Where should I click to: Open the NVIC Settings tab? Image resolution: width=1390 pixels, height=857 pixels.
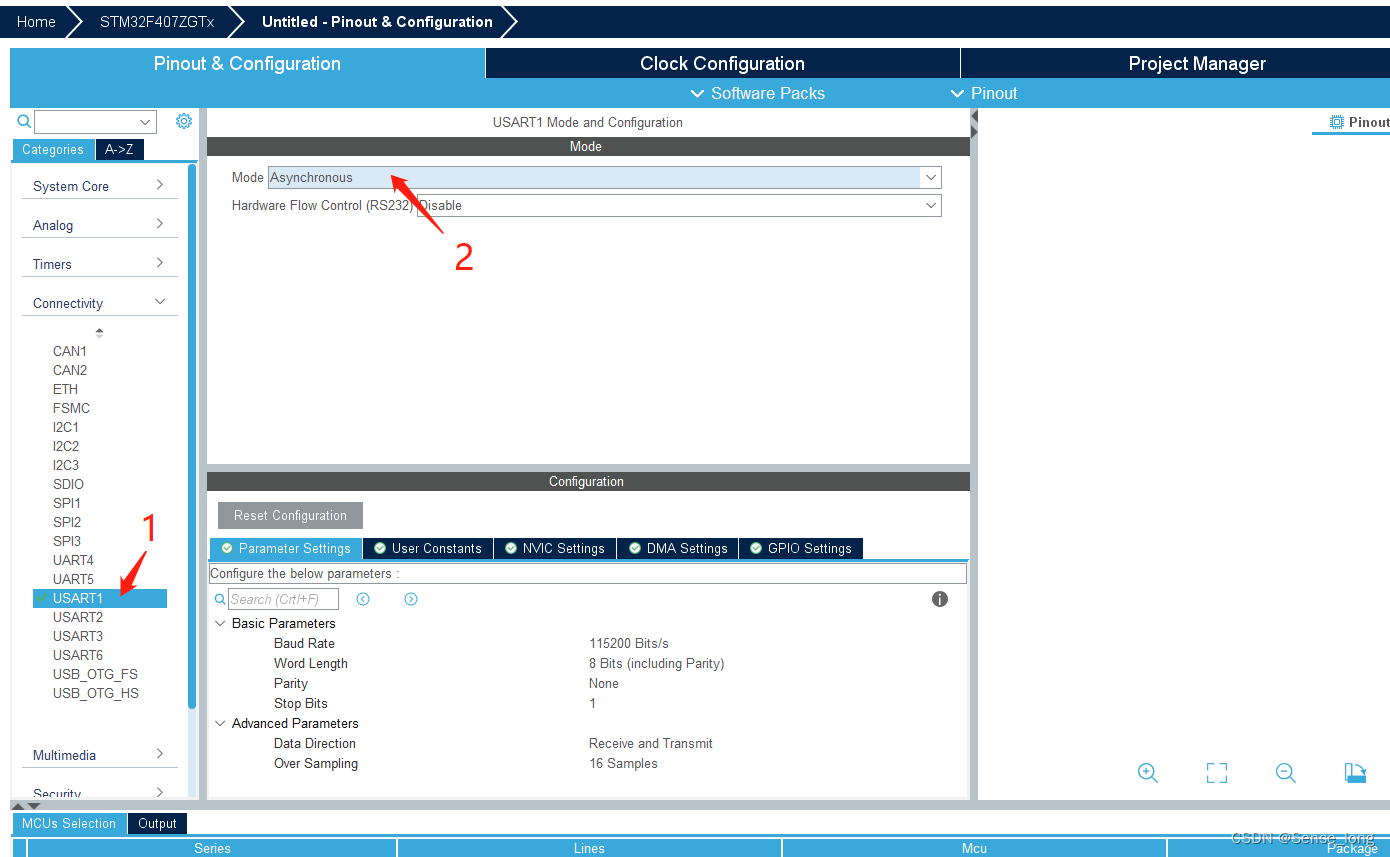tap(555, 548)
